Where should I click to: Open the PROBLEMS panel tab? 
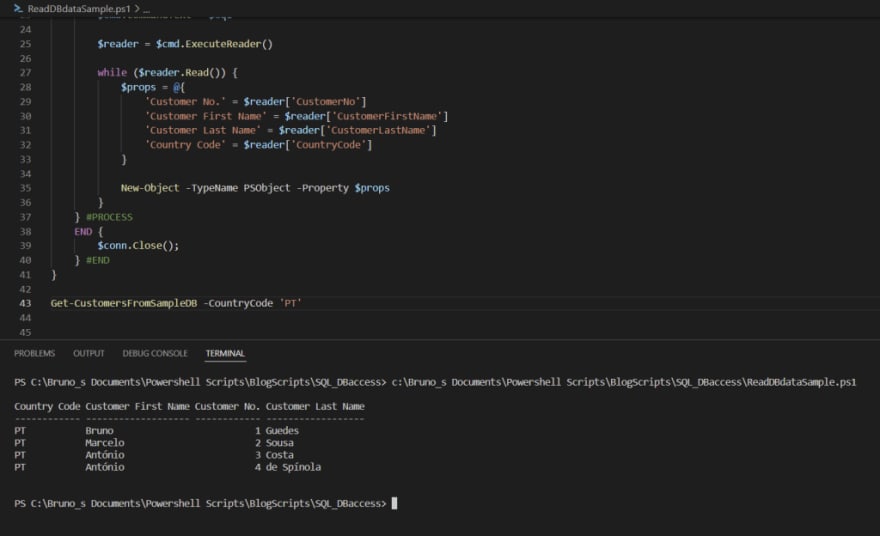pos(34,353)
